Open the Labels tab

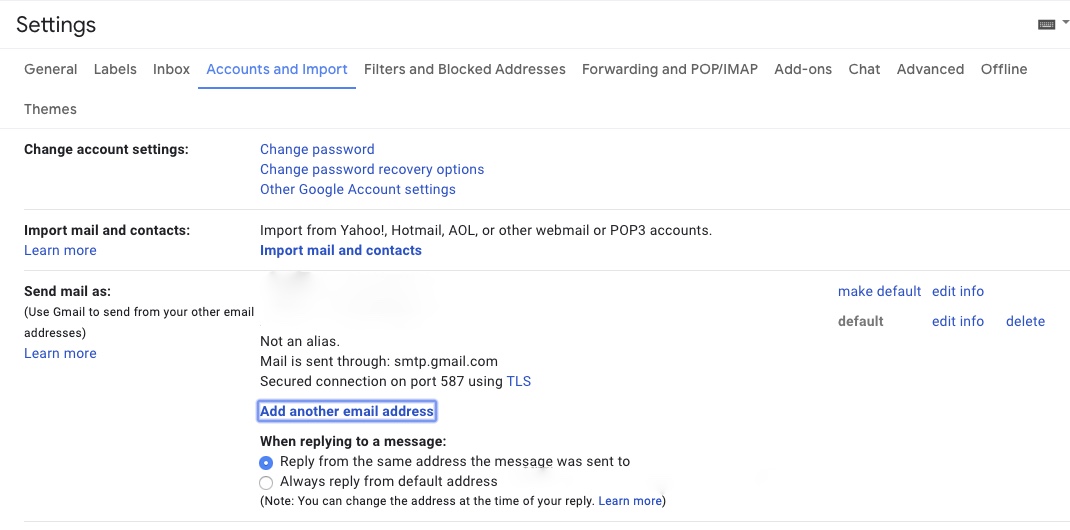tap(115, 69)
